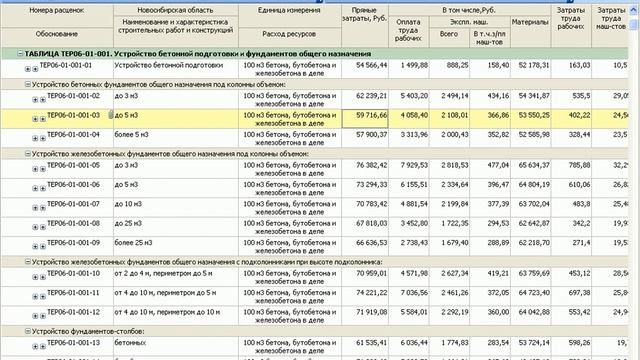Click the materials value 53 550,25
640x360 pixels.
pos(534,115)
